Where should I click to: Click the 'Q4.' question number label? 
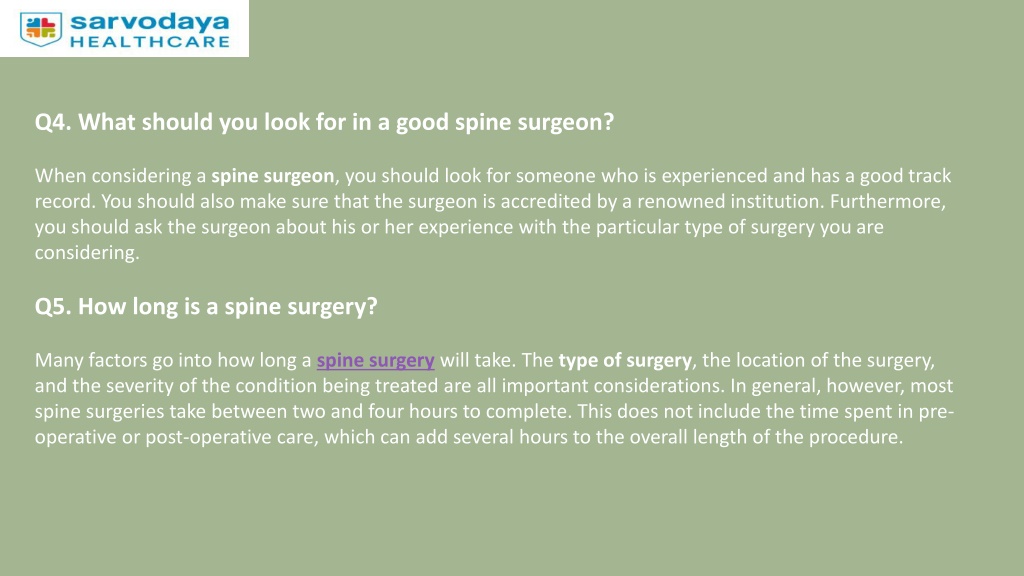(54, 122)
